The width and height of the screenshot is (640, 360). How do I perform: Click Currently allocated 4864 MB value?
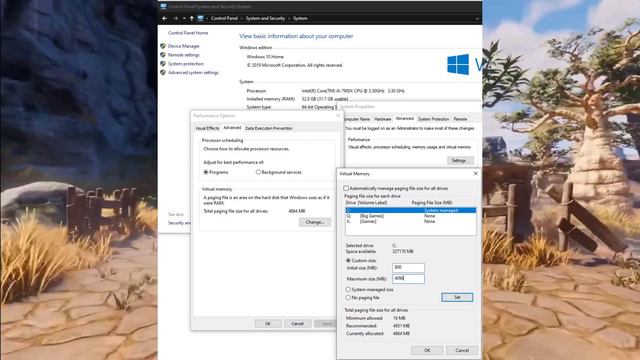(x=401, y=333)
